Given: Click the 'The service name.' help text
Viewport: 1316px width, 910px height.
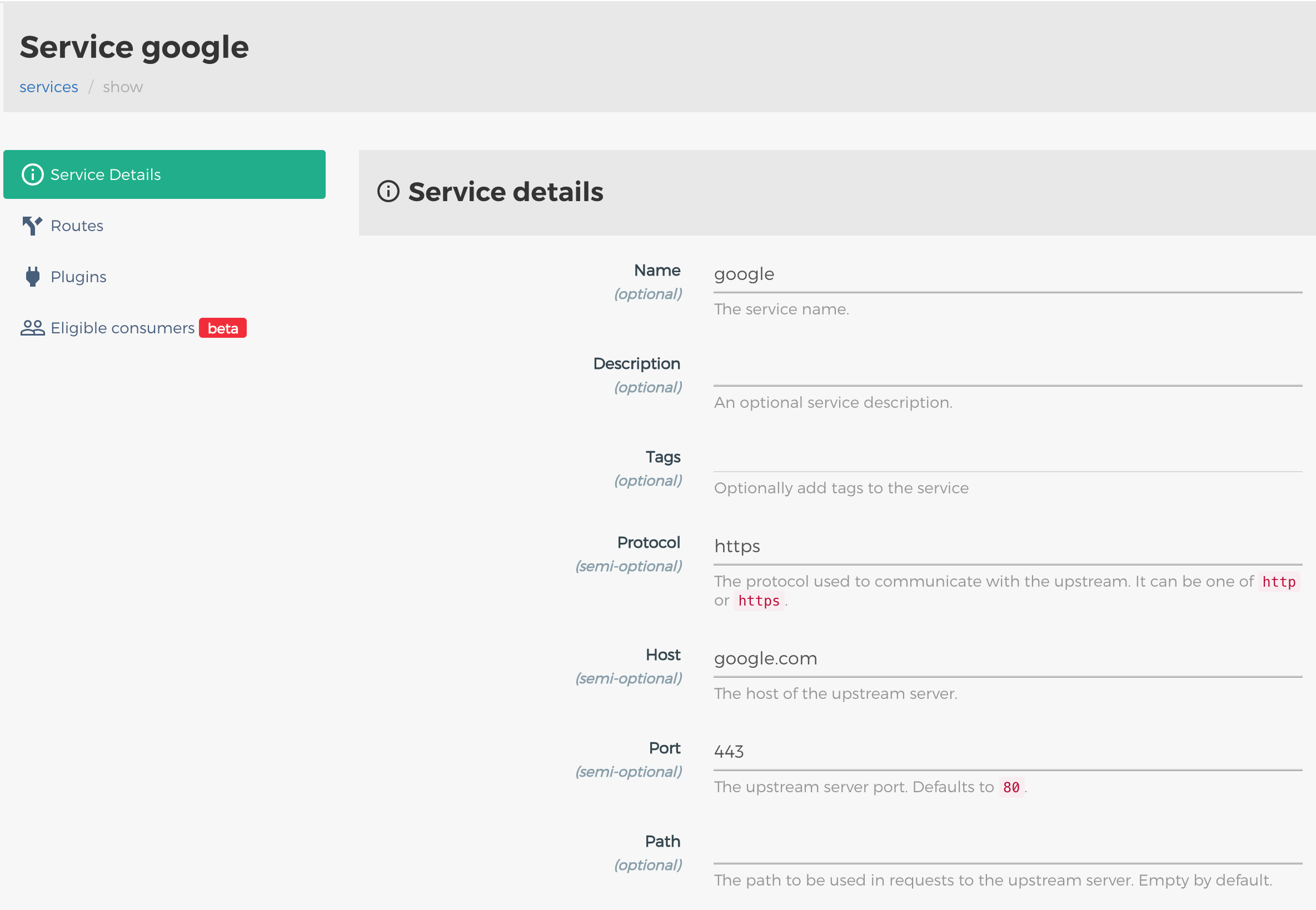Looking at the screenshot, I should pyautogui.click(x=781, y=309).
